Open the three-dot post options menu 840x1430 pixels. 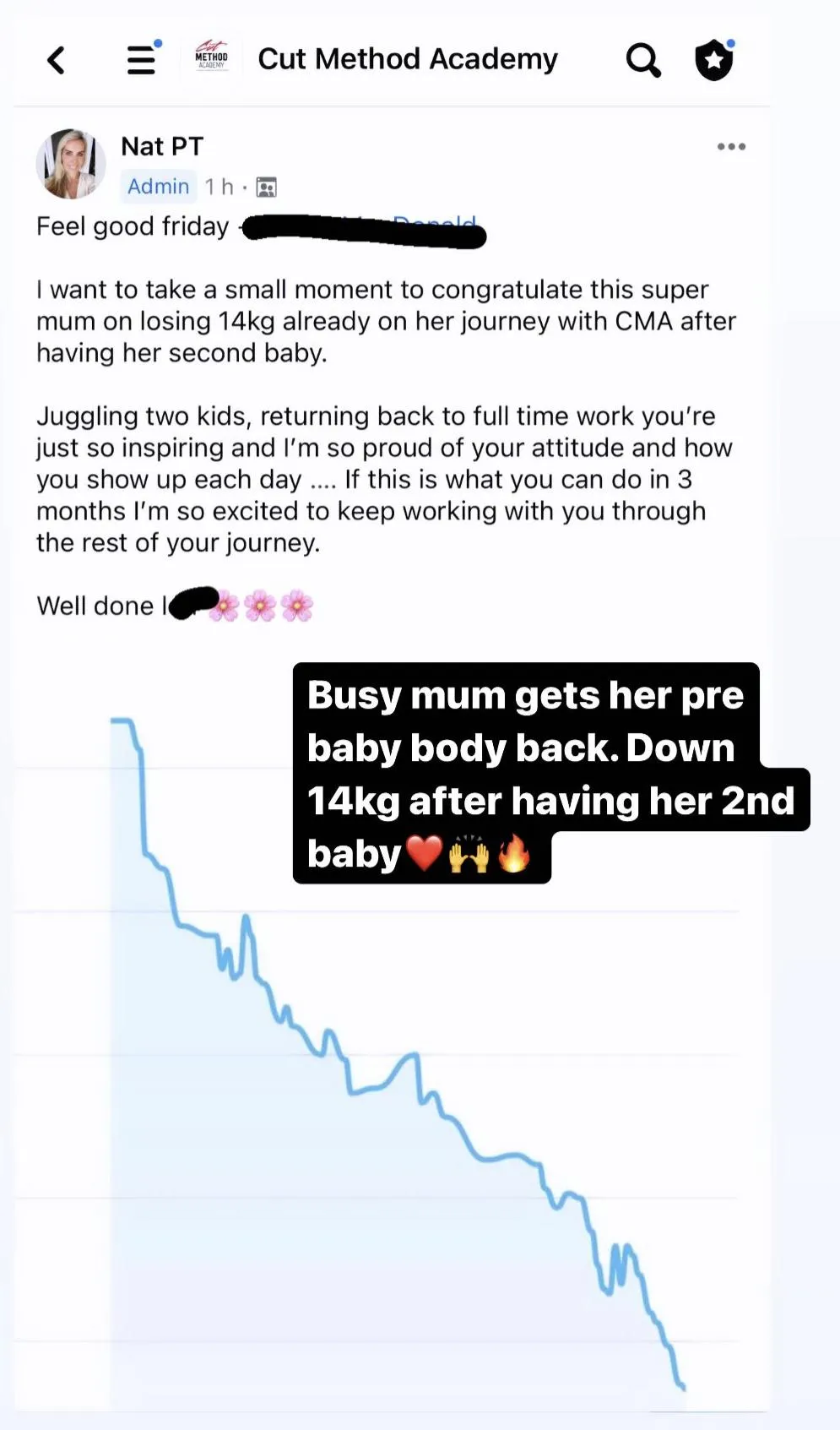731,147
